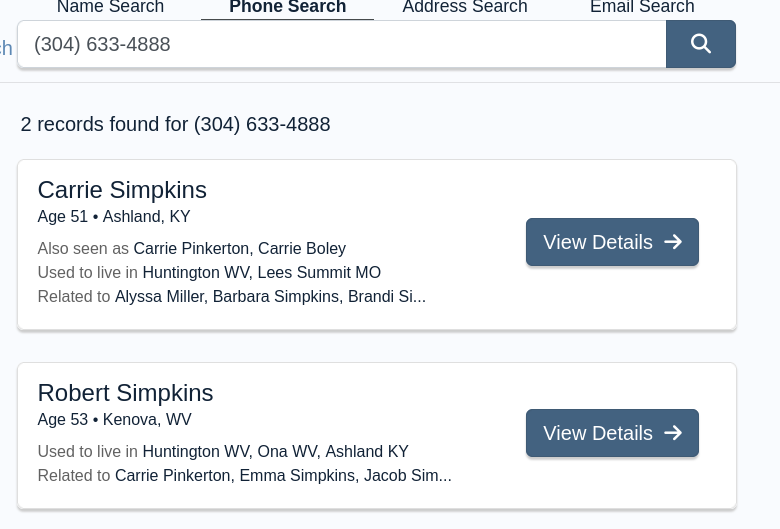Go to the Email Search tab
The width and height of the screenshot is (780, 529).
pos(641,8)
